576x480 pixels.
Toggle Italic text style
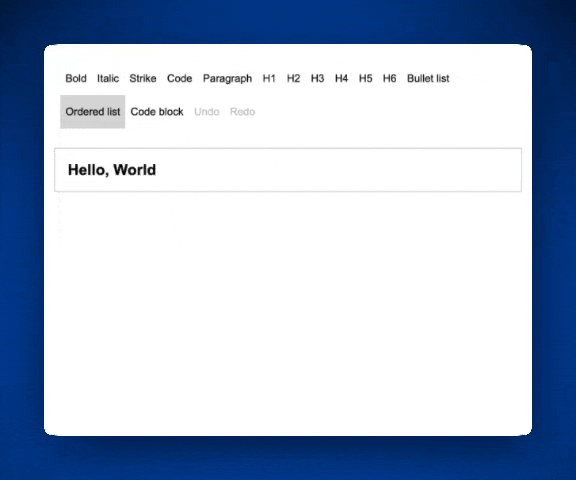click(x=108, y=79)
